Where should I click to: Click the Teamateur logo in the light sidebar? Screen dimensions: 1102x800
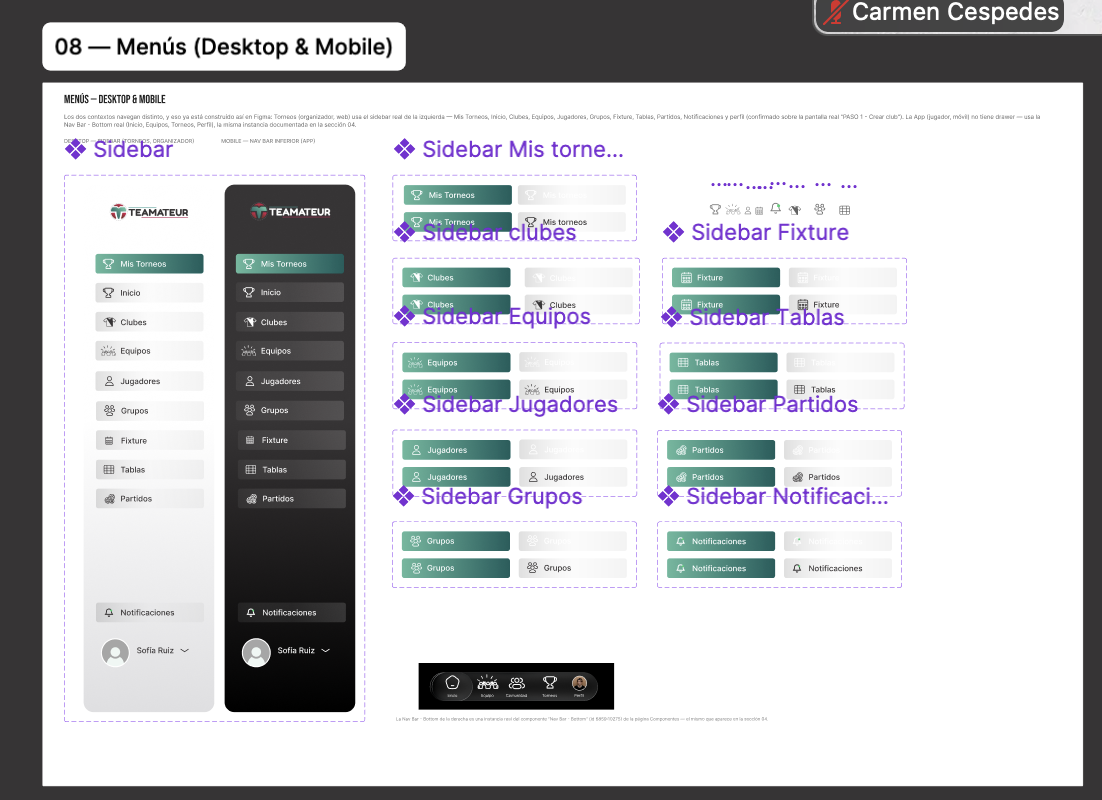tap(150, 212)
